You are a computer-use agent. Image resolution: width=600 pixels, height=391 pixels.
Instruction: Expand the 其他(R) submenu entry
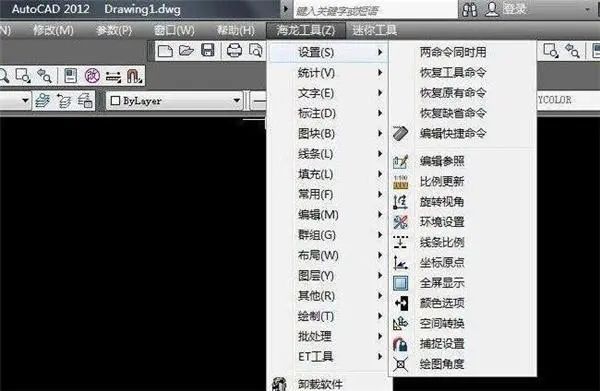pos(328,295)
